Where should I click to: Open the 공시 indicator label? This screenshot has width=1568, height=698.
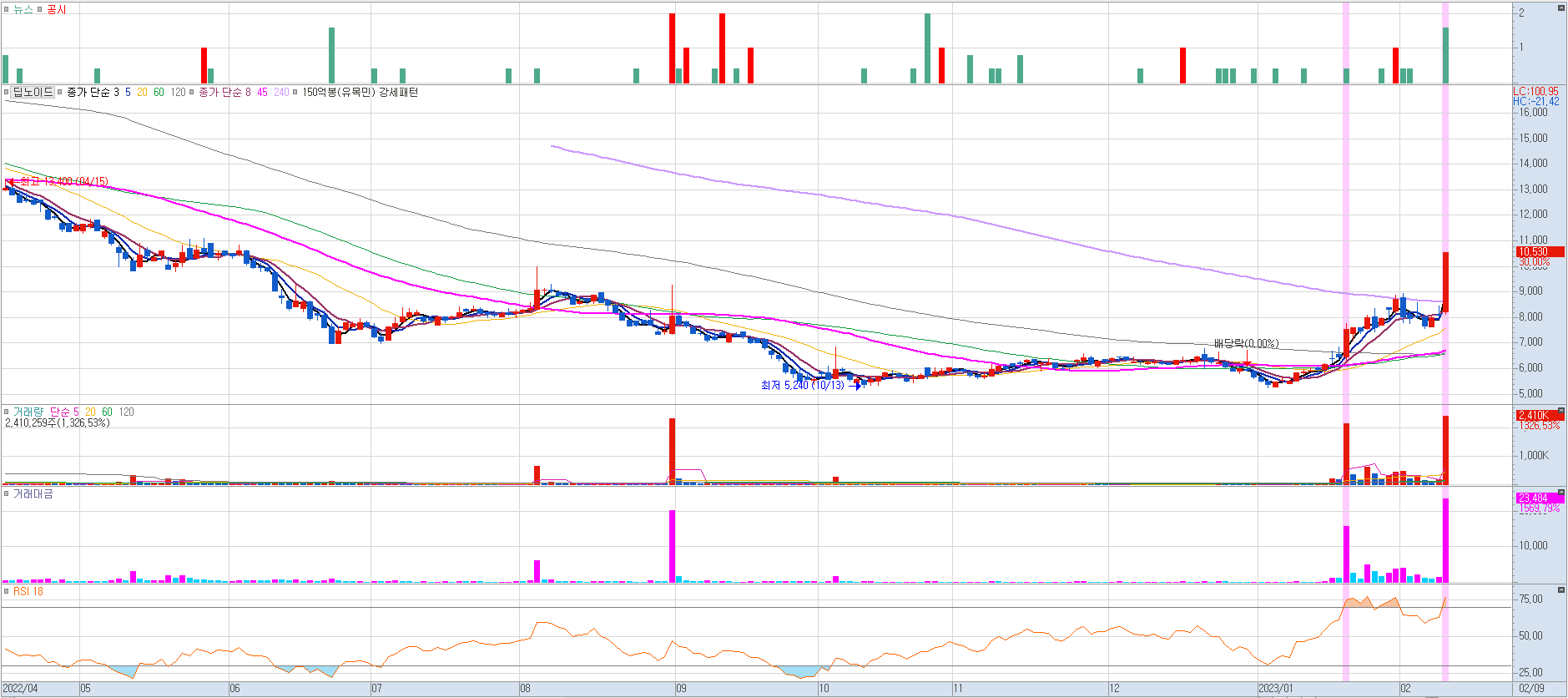click(56, 9)
